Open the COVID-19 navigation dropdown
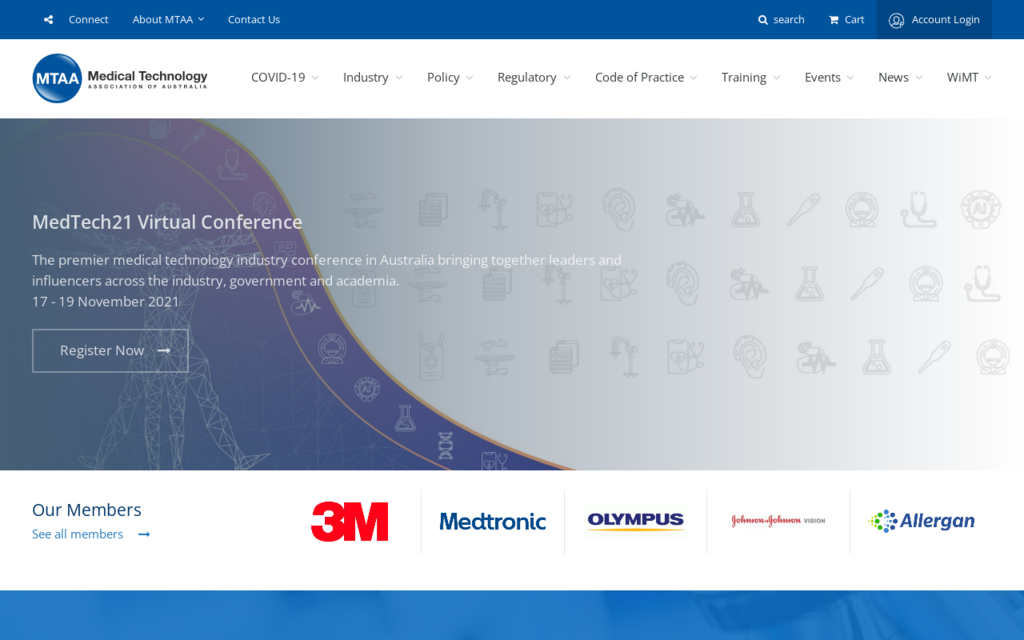The image size is (1024, 640). point(284,77)
